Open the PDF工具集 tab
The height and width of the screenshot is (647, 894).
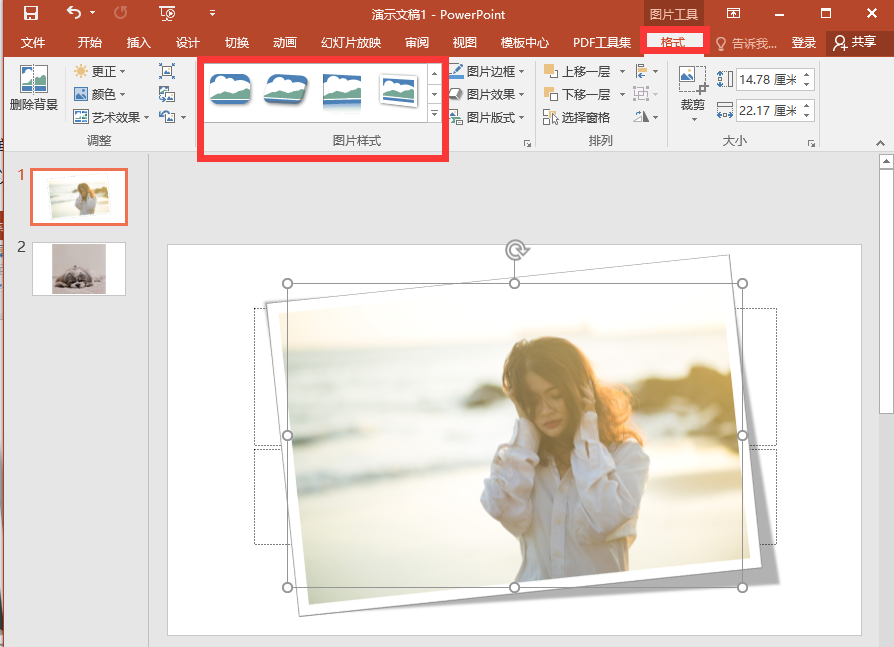pyautogui.click(x=602, y=43)
